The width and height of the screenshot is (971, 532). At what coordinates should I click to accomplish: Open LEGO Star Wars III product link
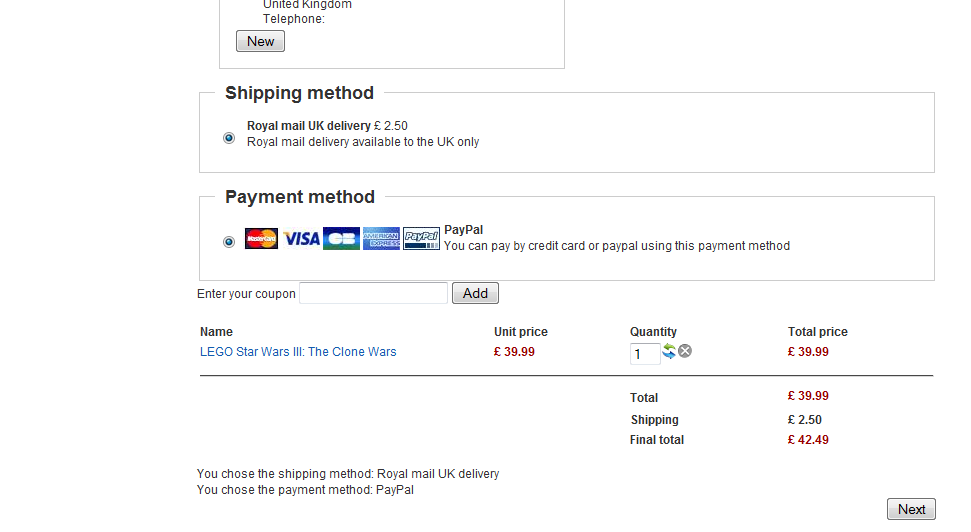(298, 352)
